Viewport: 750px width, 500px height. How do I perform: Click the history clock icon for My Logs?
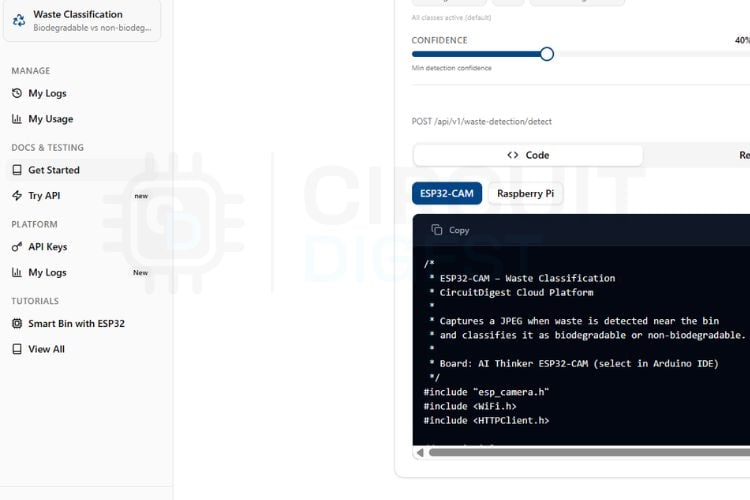(x=17, y=93)
